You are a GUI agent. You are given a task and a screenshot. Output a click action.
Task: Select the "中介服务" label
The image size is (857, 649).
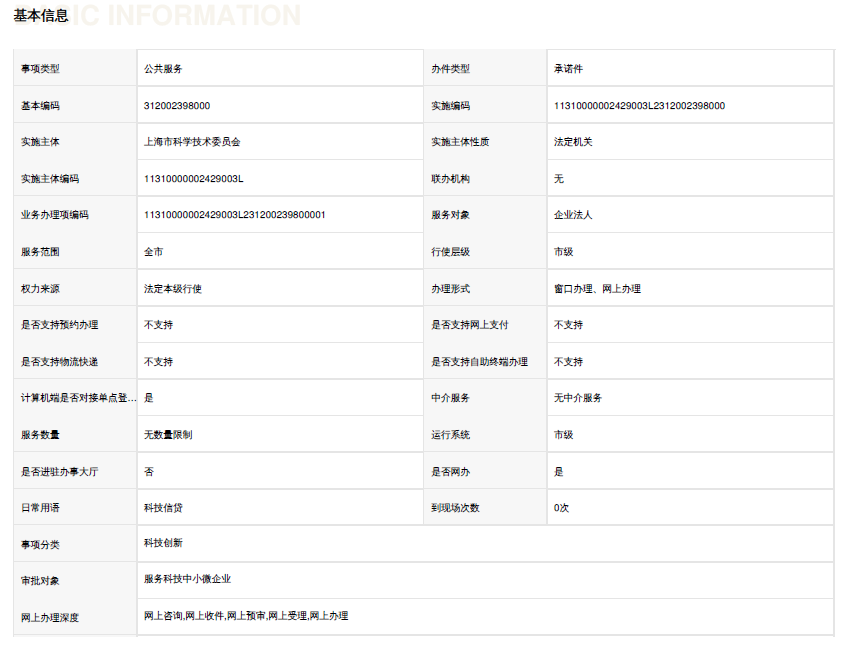(x=450, y=398)
